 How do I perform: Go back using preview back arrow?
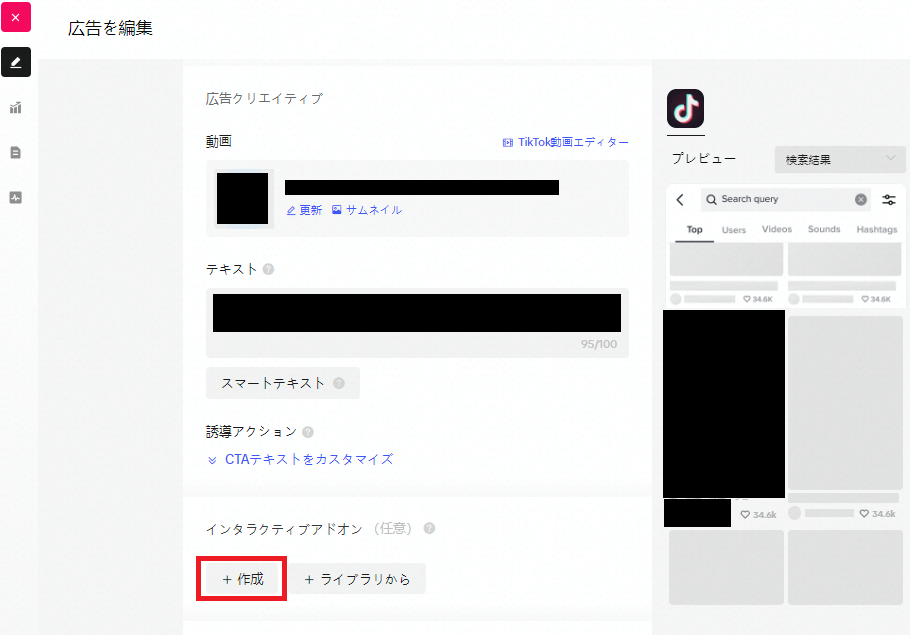click(x=681, y=200)
